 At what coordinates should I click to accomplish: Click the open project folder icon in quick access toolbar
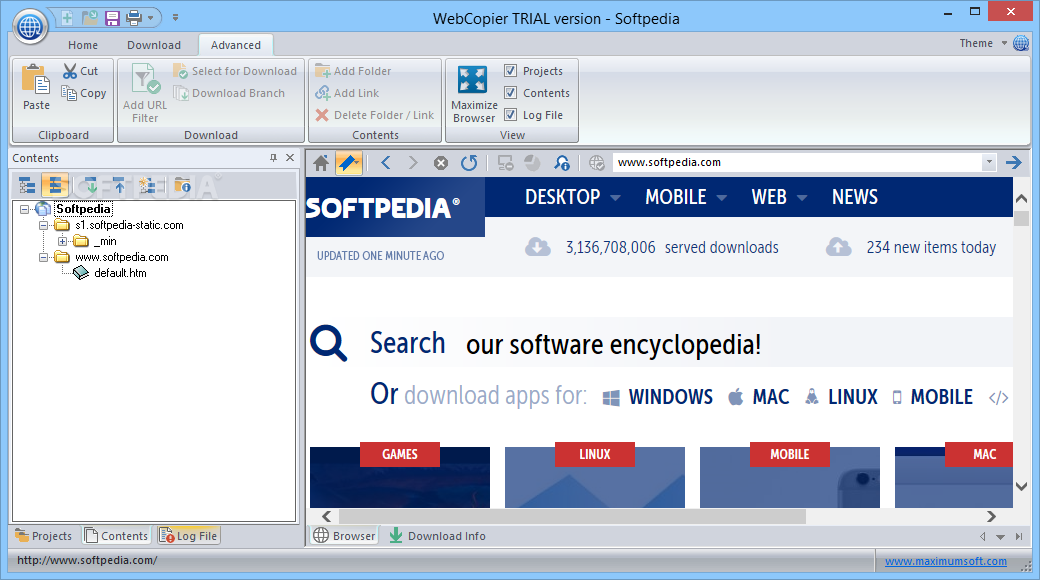pyautogui.click(x=89, y=18)
